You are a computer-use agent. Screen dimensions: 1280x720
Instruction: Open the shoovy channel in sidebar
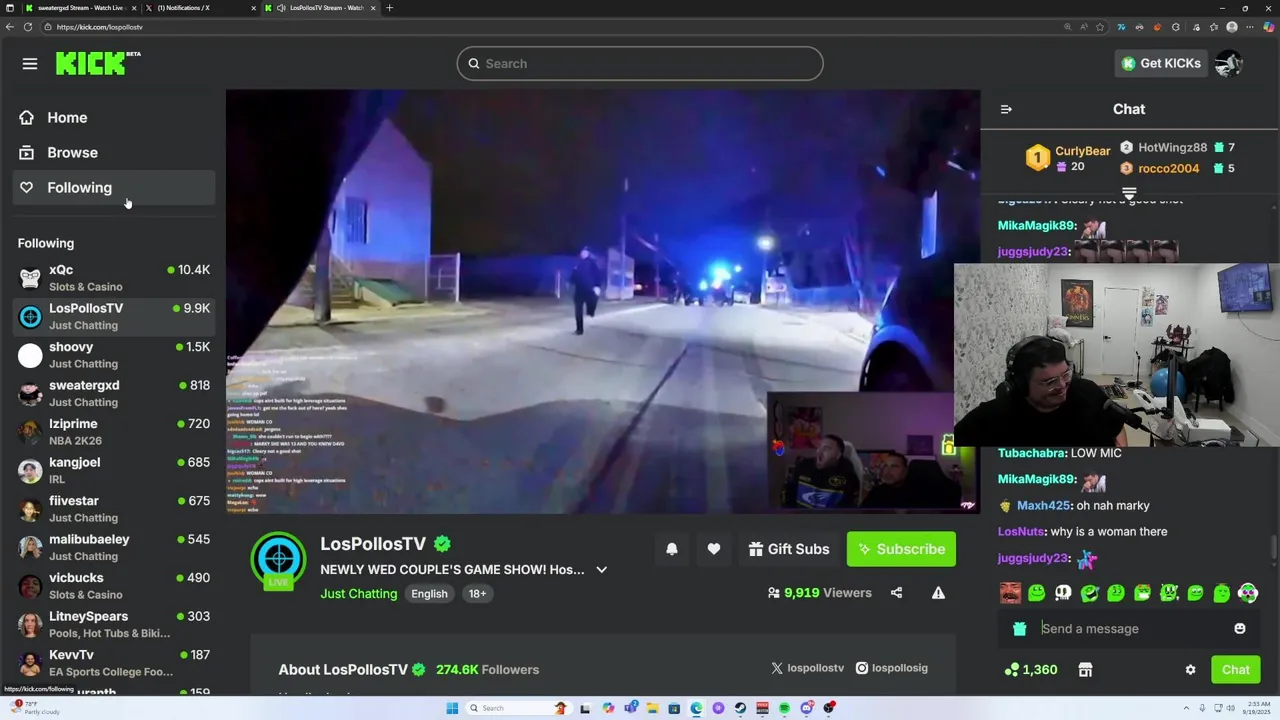114,355
